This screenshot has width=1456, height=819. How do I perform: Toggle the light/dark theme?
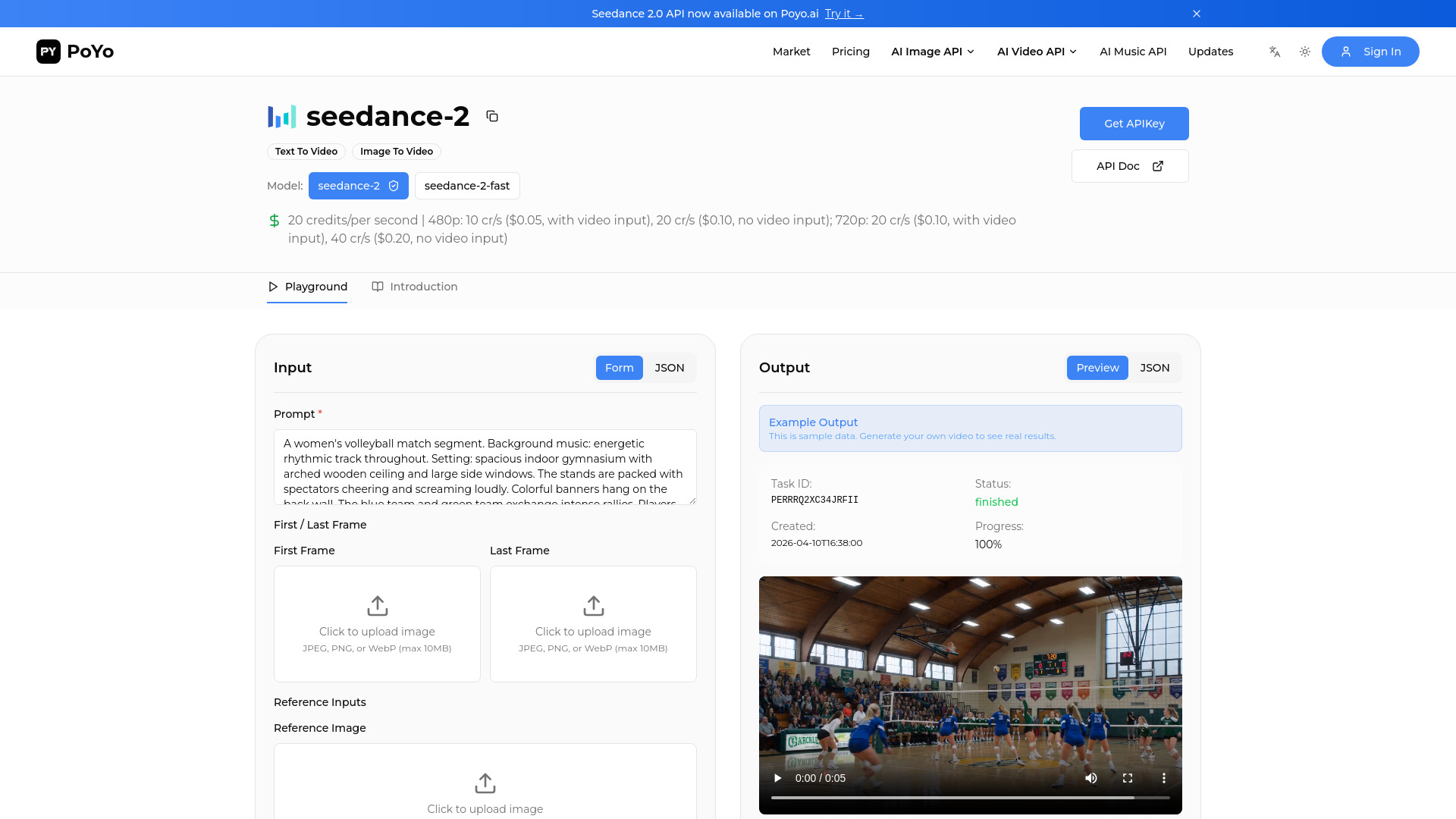[1304, 52]
